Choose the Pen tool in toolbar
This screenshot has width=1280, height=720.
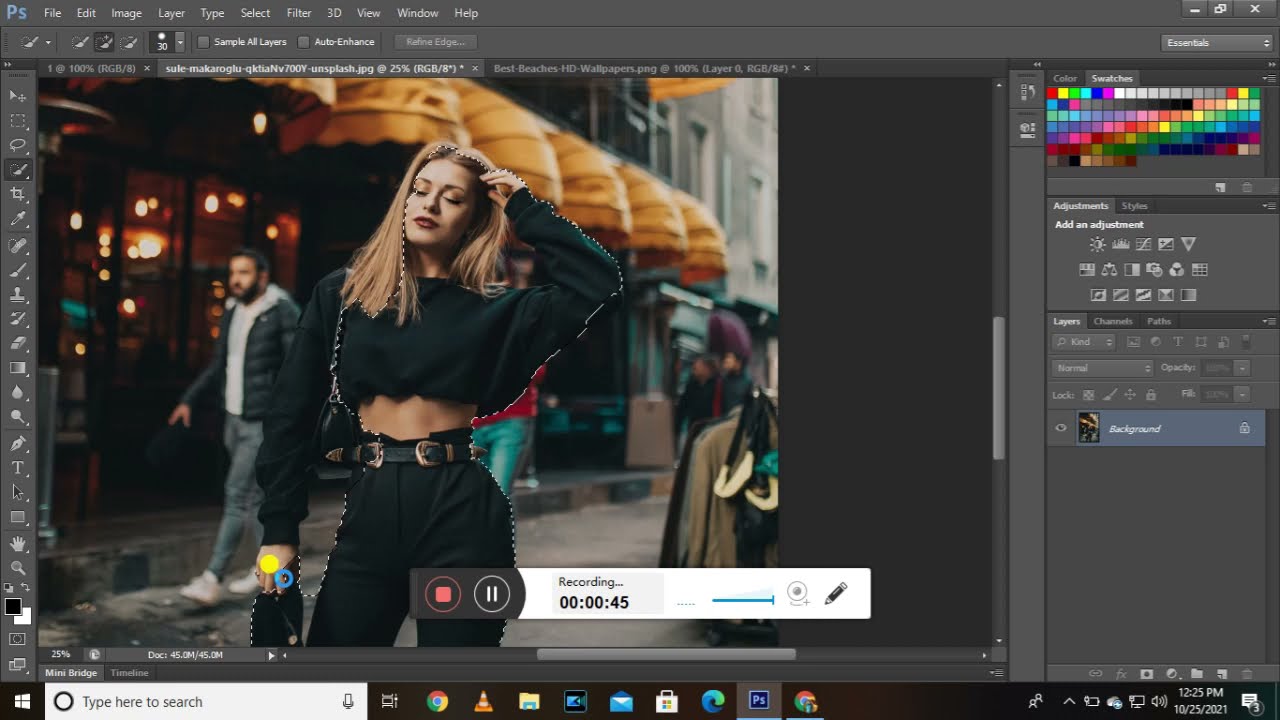[x=18, y=443]
